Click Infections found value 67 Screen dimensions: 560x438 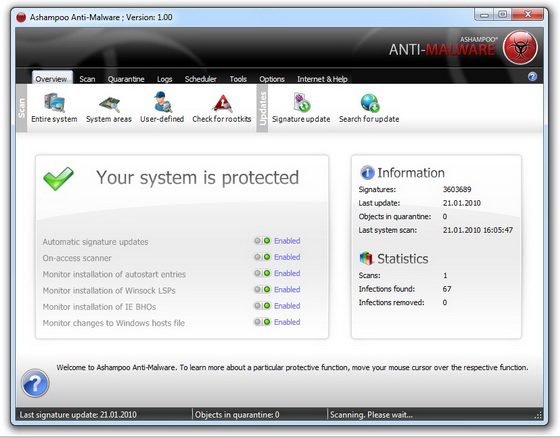pyautogui.click(x=447, y=289)
